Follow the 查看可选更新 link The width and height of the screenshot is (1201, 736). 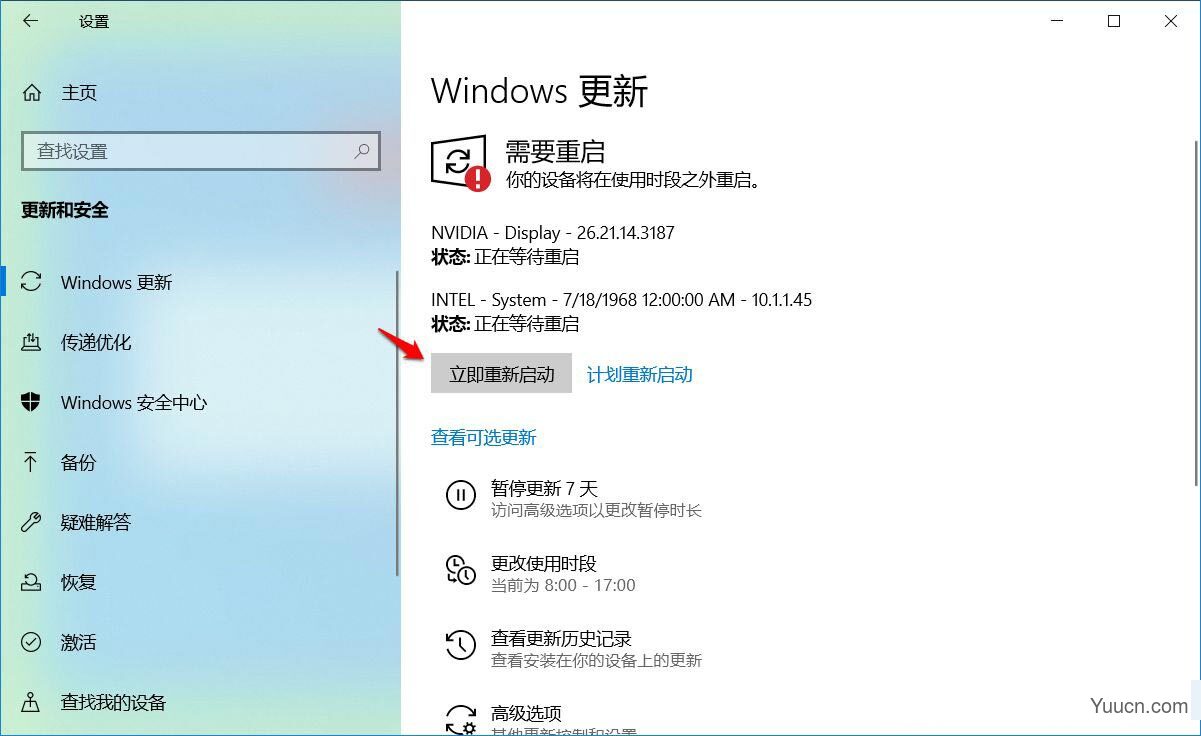tap(484, 437)
